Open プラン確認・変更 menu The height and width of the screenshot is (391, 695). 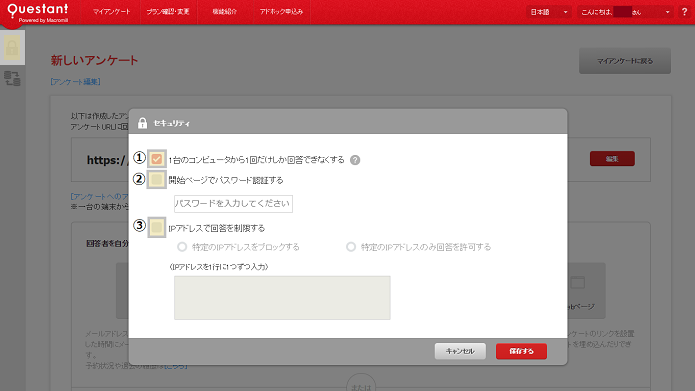(168, 12)
